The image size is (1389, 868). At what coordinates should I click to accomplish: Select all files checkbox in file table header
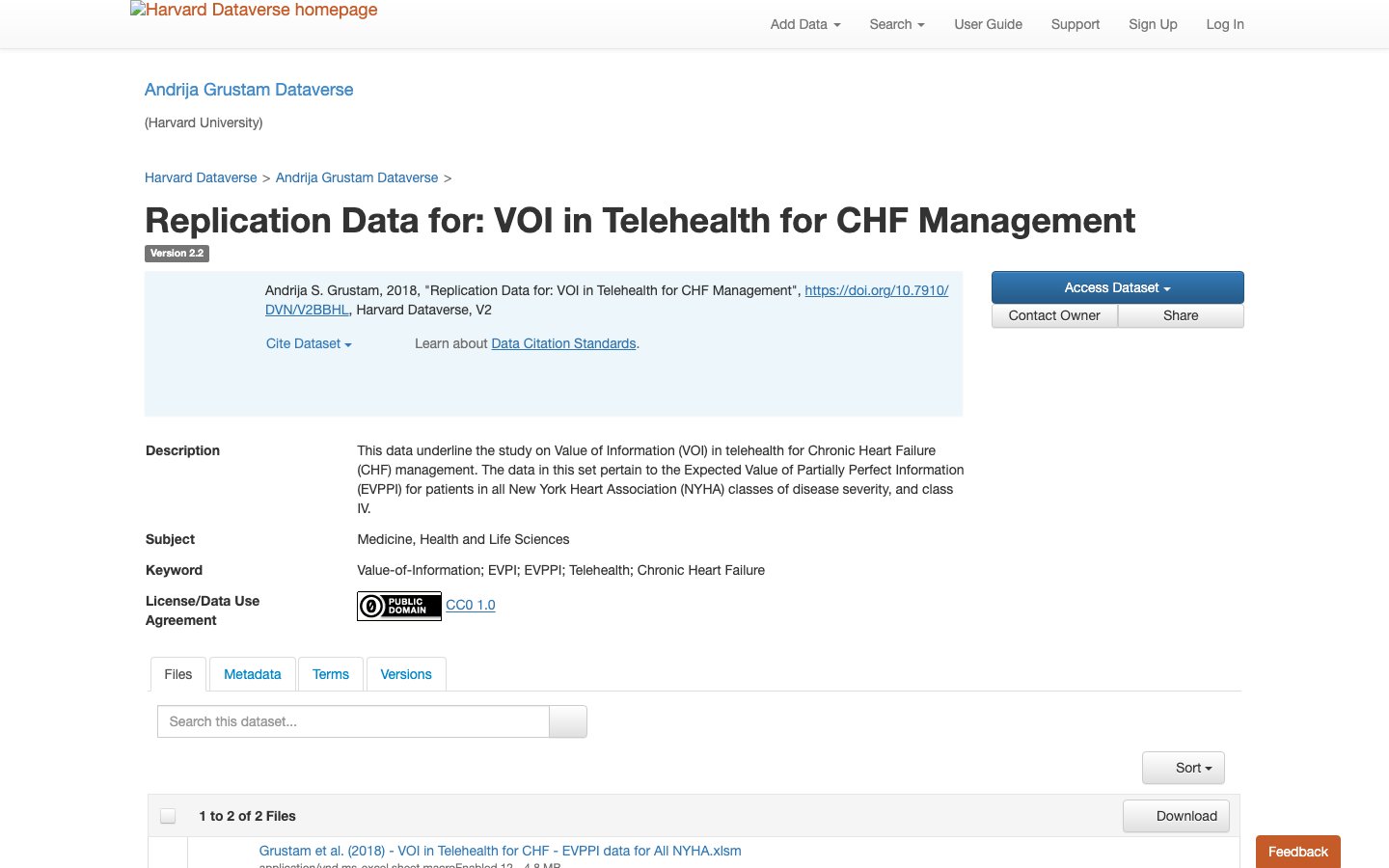coord(168,816)
